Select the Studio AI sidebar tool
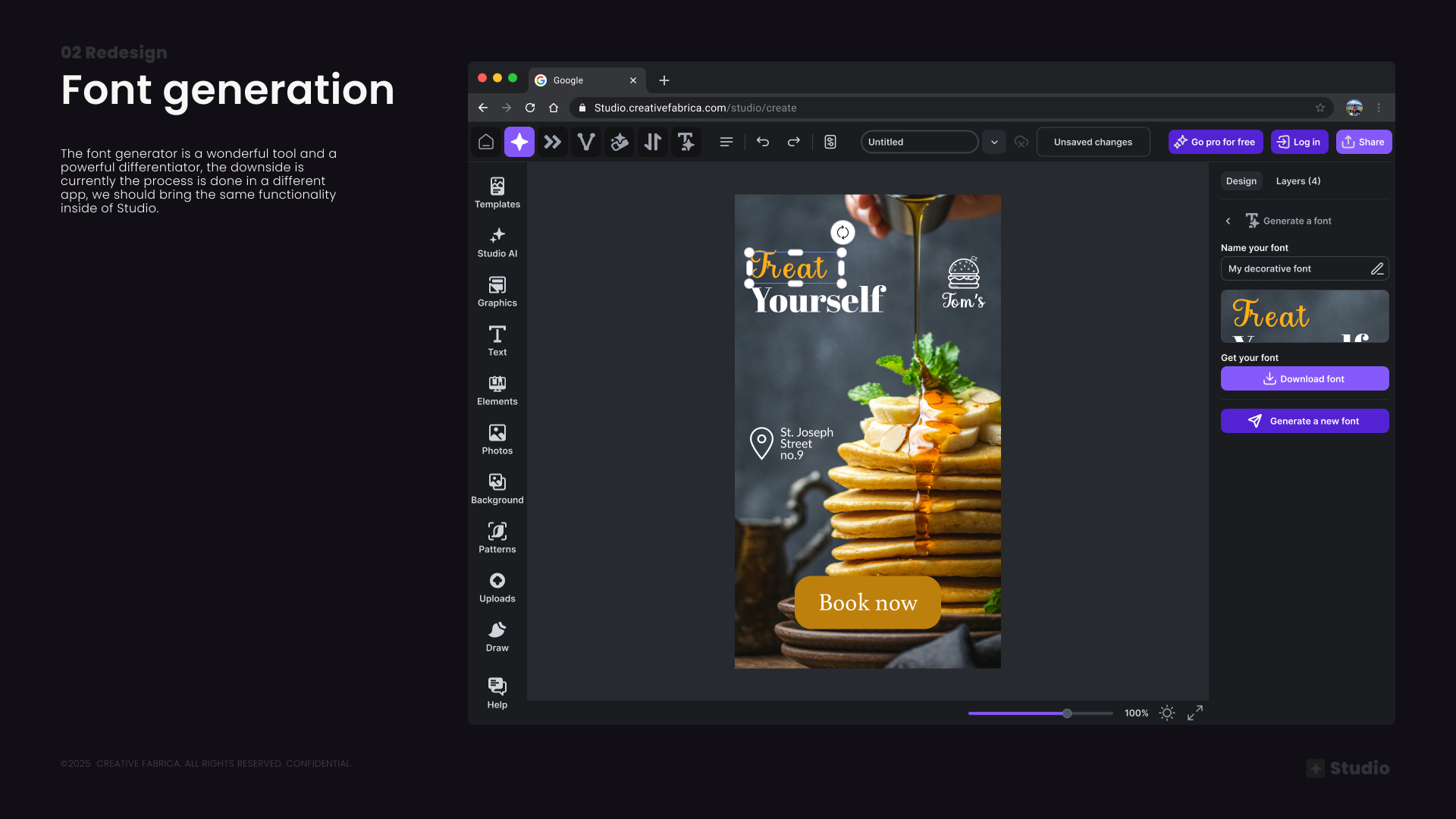Viewport: 1456px width, 819px height. coord(497,242)
